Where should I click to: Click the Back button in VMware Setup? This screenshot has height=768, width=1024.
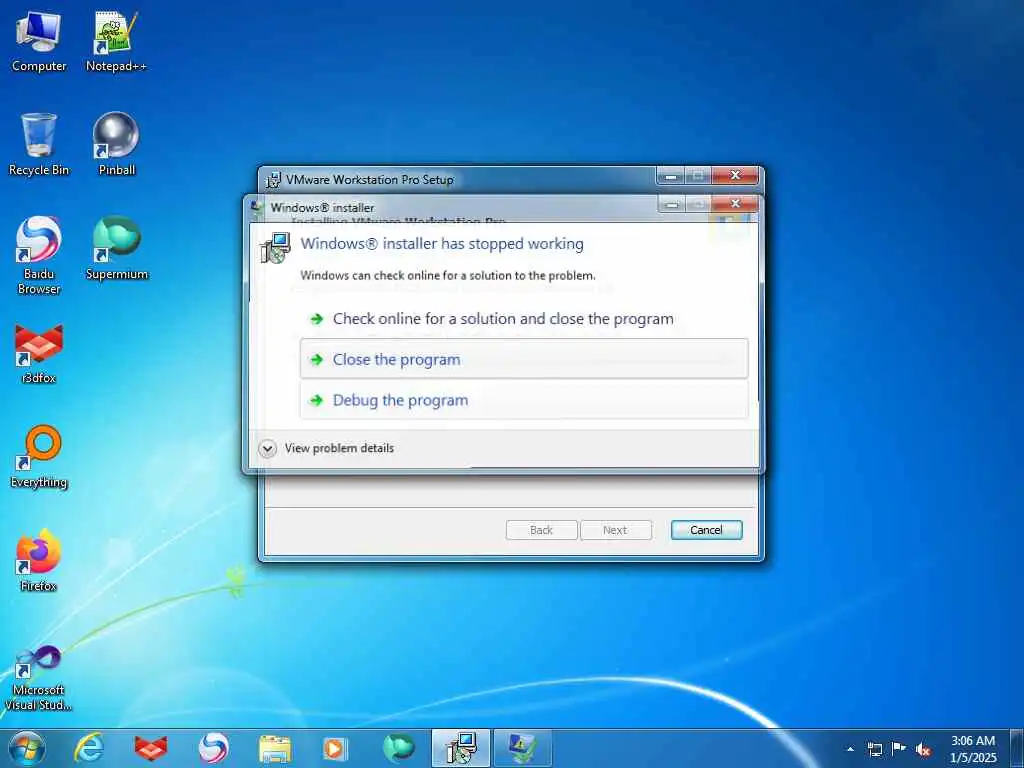coord(541,530)
